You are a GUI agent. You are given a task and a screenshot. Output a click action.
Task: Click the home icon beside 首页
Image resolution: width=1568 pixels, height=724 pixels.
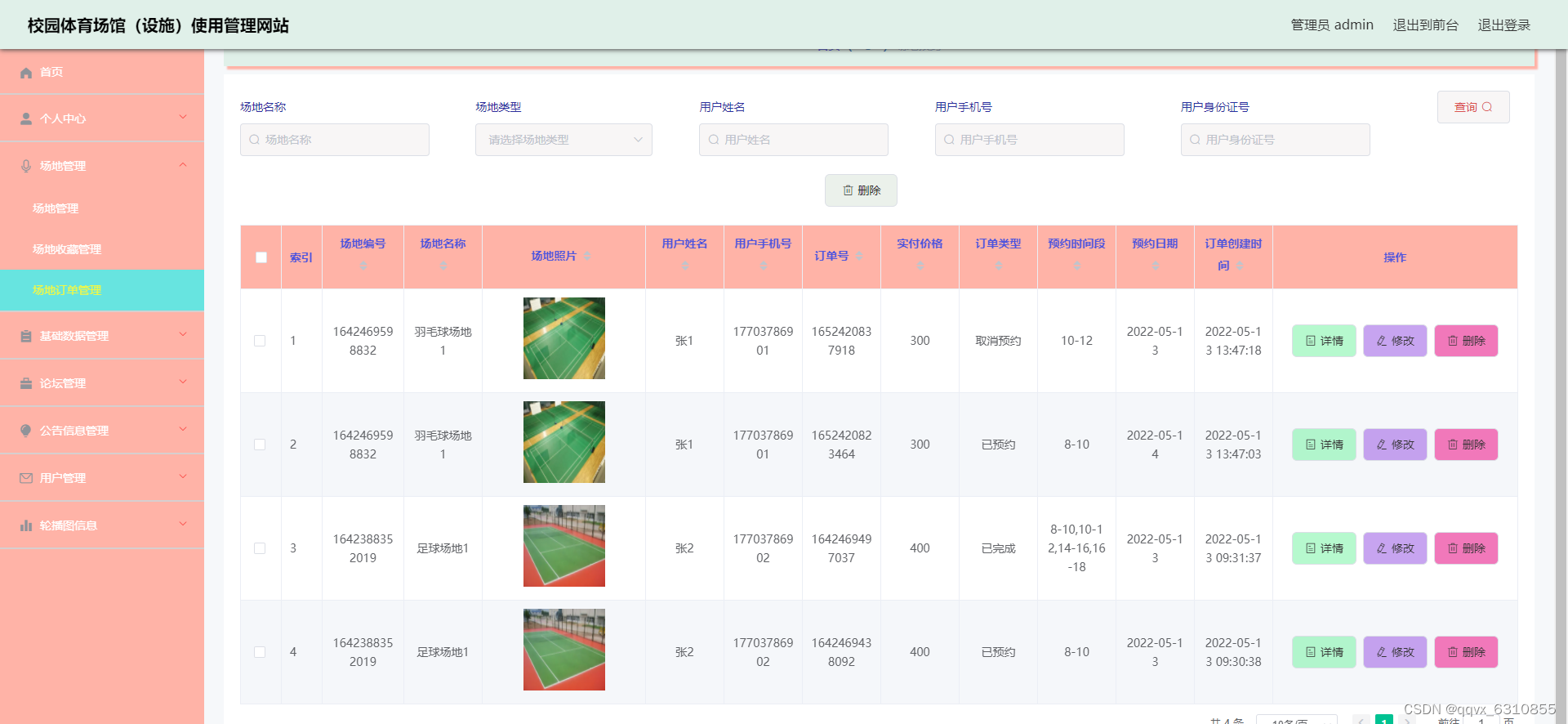click(26, 73)
